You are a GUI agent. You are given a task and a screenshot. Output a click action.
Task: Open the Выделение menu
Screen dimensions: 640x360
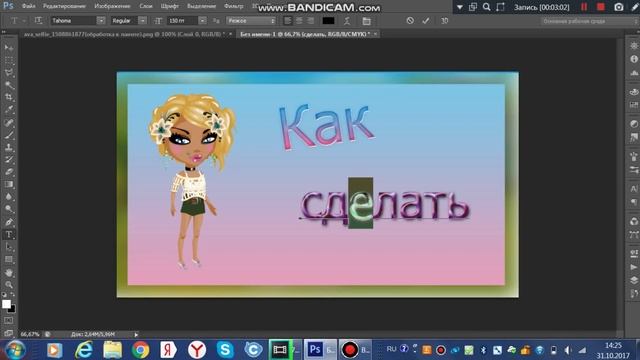click(x=202, y=6)
